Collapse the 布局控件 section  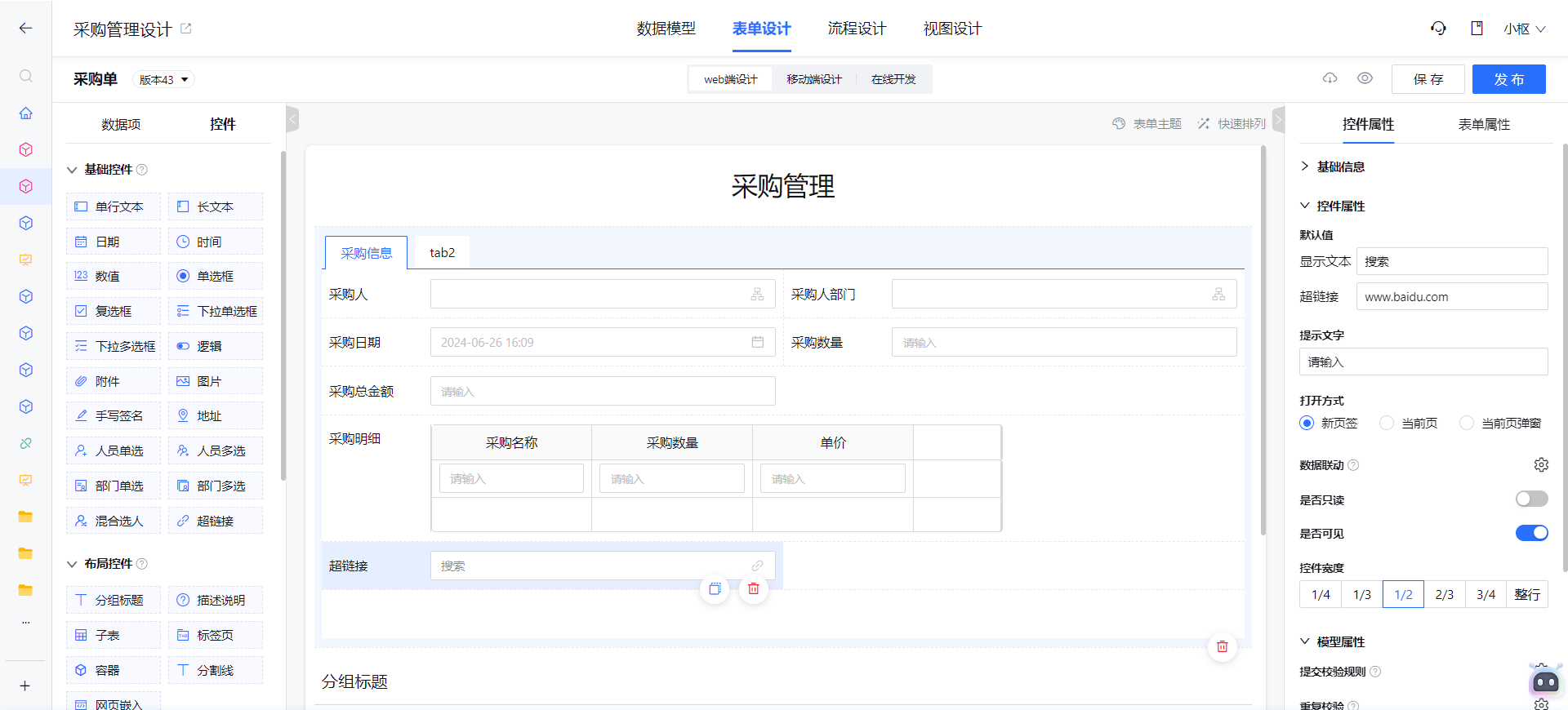tap(72, 564)
